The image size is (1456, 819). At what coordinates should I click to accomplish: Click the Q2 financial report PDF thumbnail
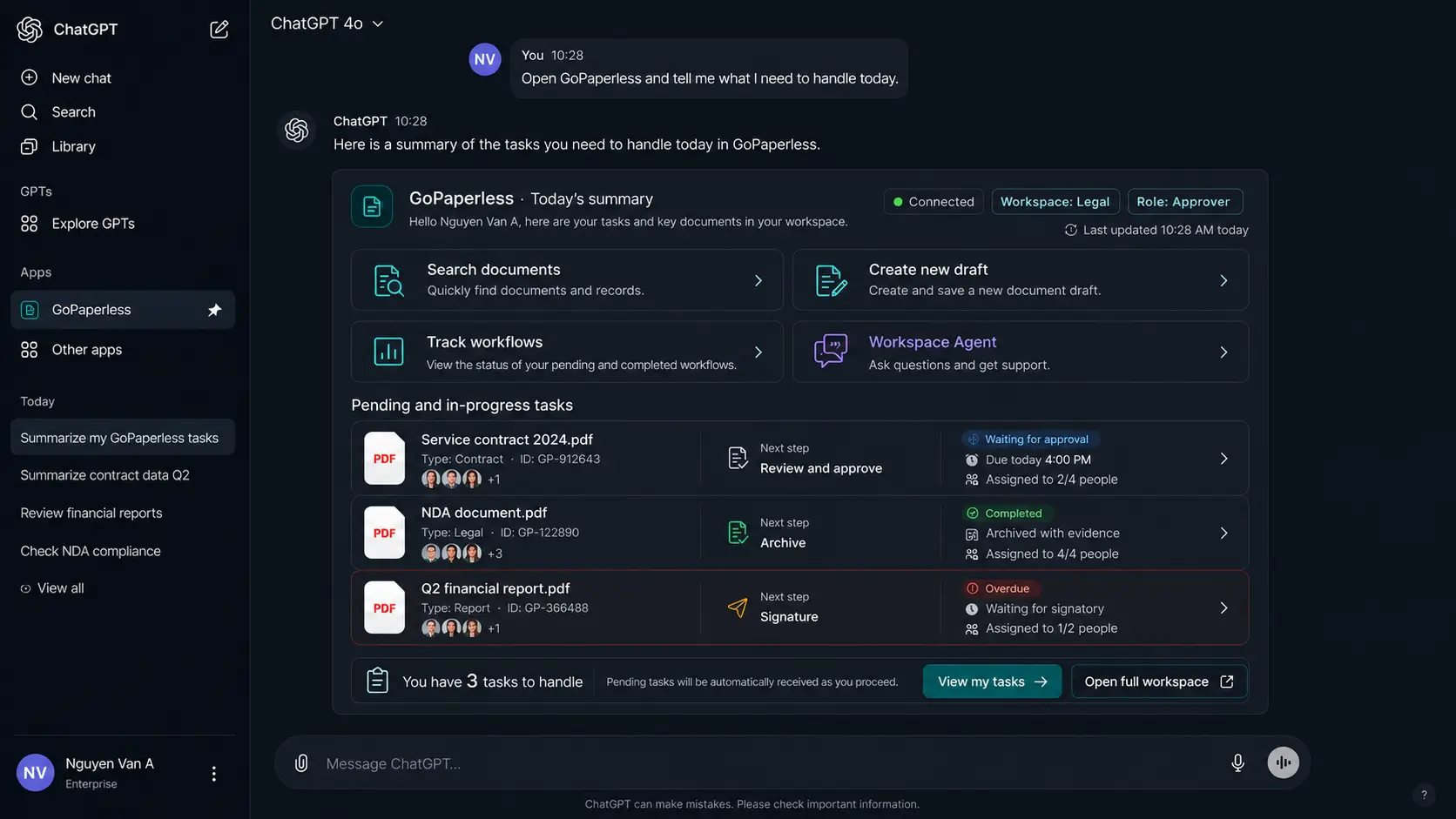pyautogui.click(x=384, y=608)
